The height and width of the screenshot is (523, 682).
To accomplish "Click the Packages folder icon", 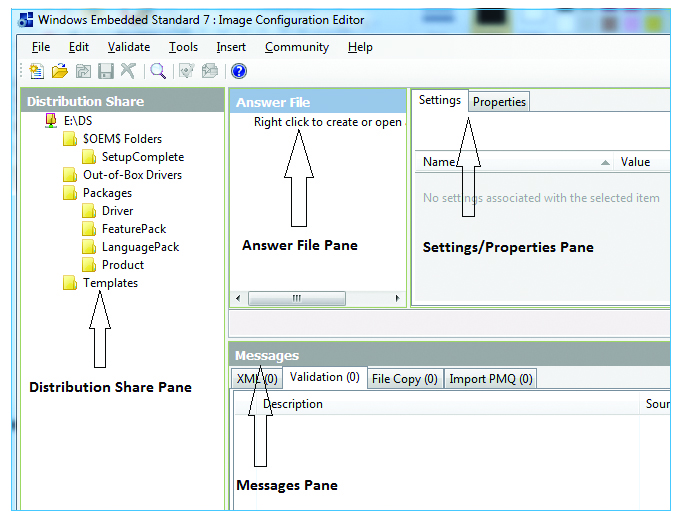I will (x=70, y=193).
